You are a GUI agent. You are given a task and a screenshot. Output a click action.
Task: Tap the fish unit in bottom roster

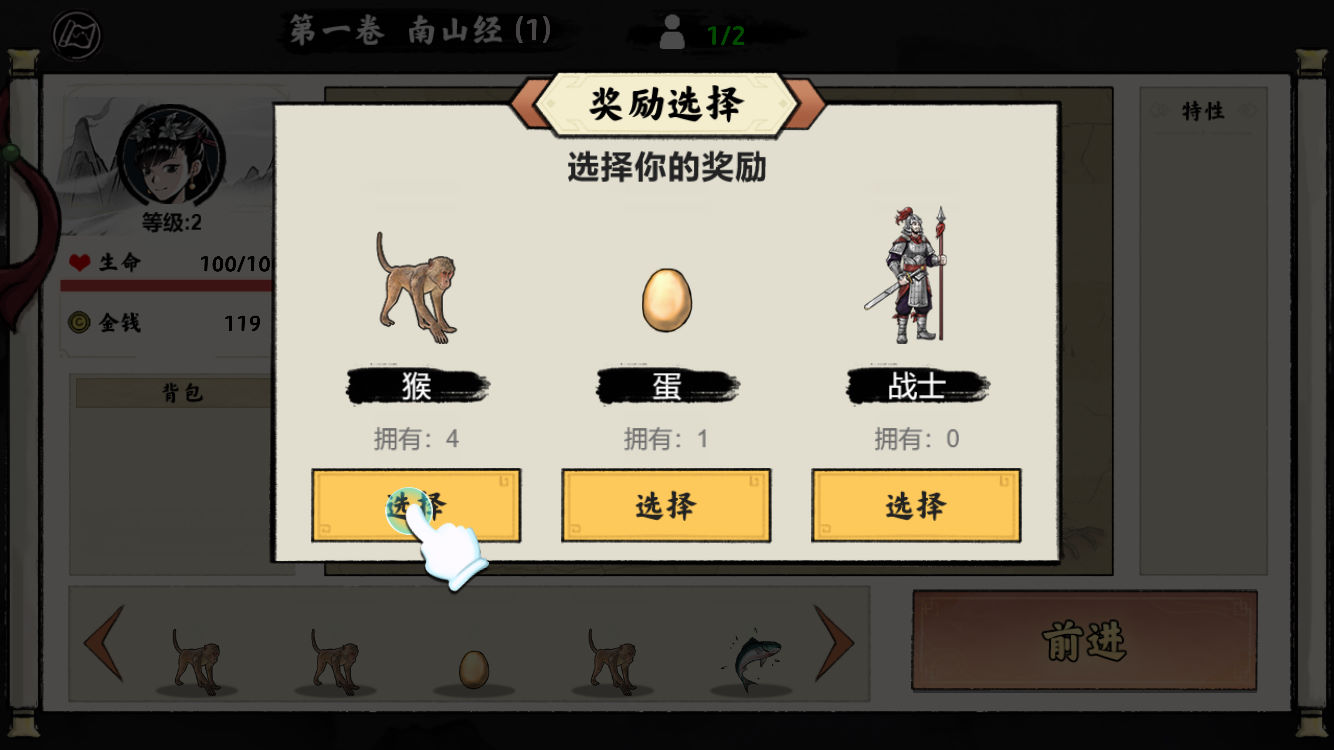pyautogui.click(x=750, y=660)
